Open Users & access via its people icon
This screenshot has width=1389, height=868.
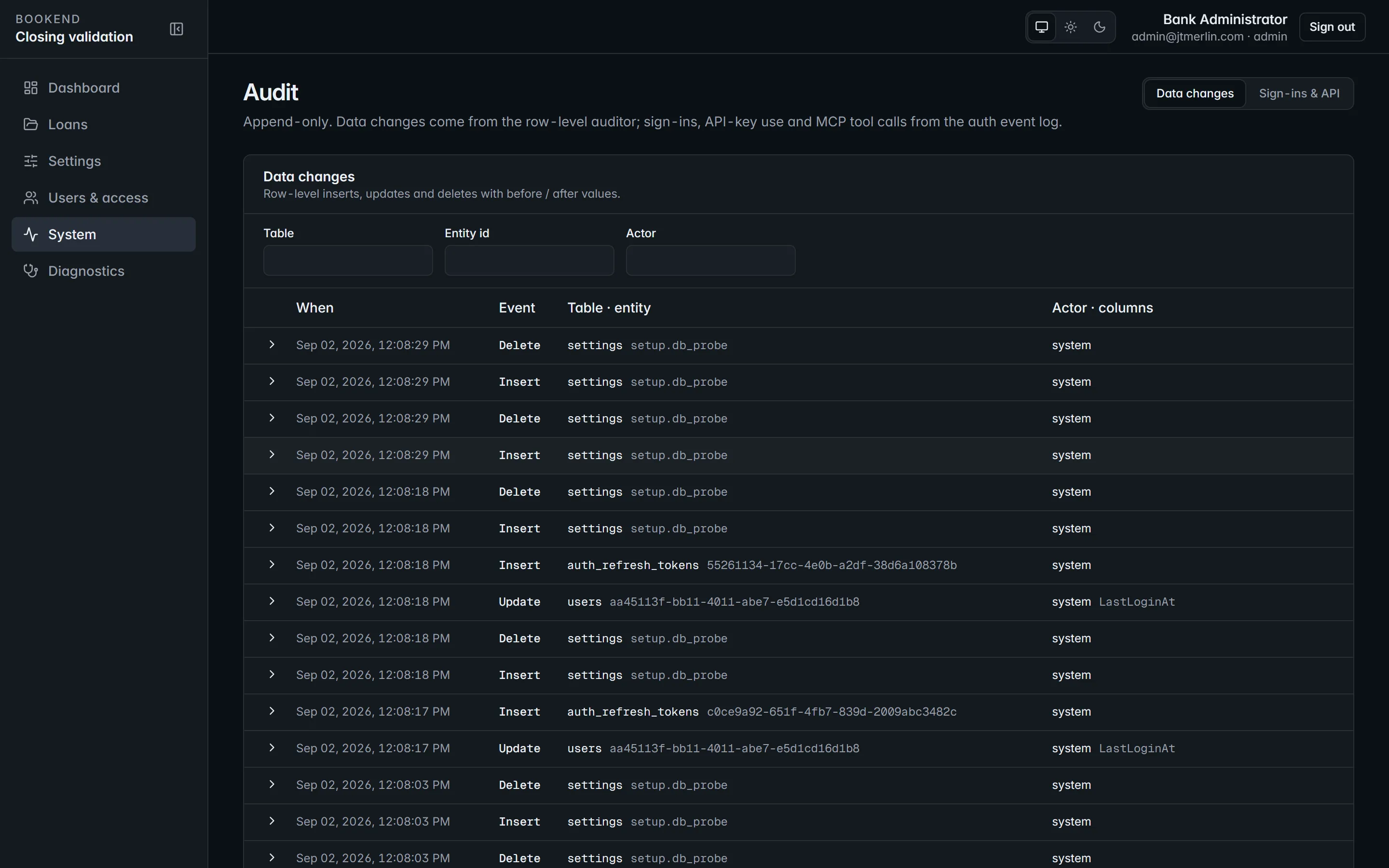(30, 198)
